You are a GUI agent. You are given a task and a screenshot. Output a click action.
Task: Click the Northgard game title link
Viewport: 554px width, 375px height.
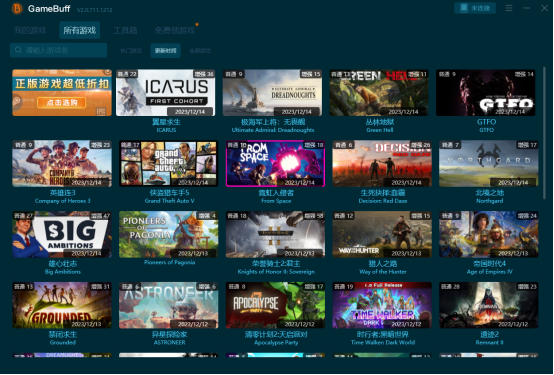point(489,193)
